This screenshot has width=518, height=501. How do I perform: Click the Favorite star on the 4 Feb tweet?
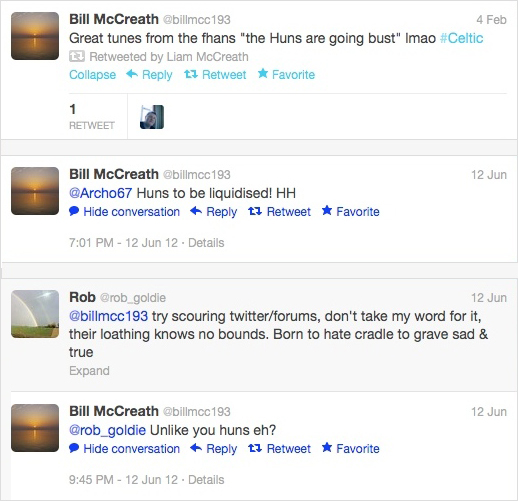(263, 73)
